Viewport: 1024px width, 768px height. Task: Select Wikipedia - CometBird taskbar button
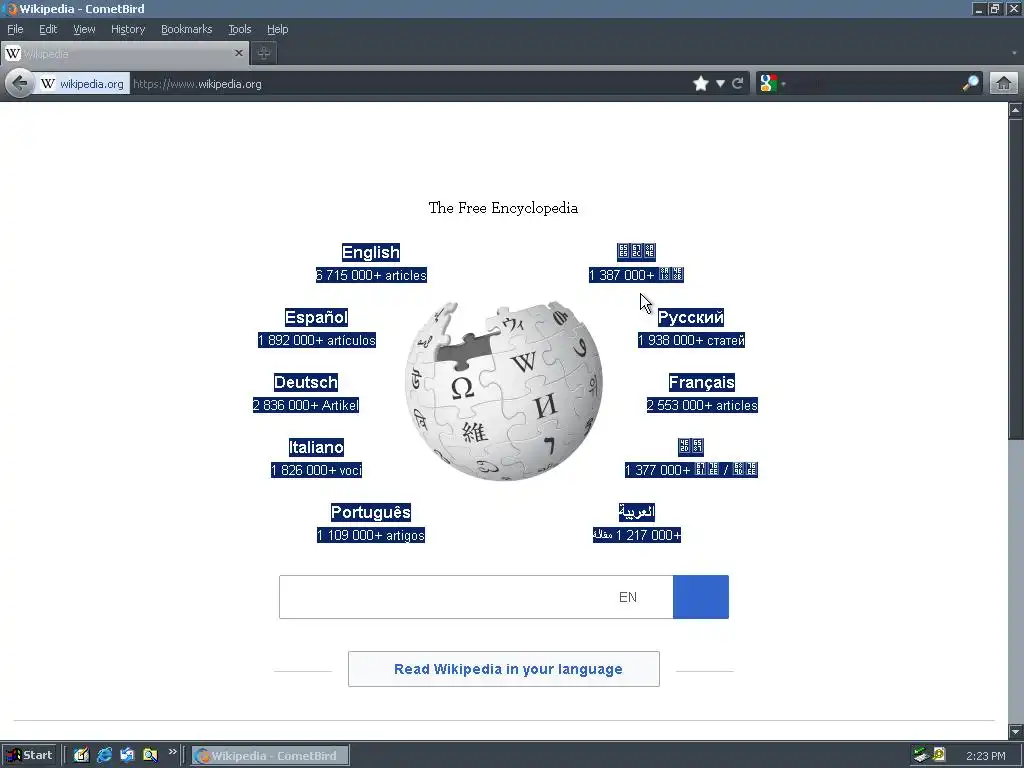tap(270, 756)
